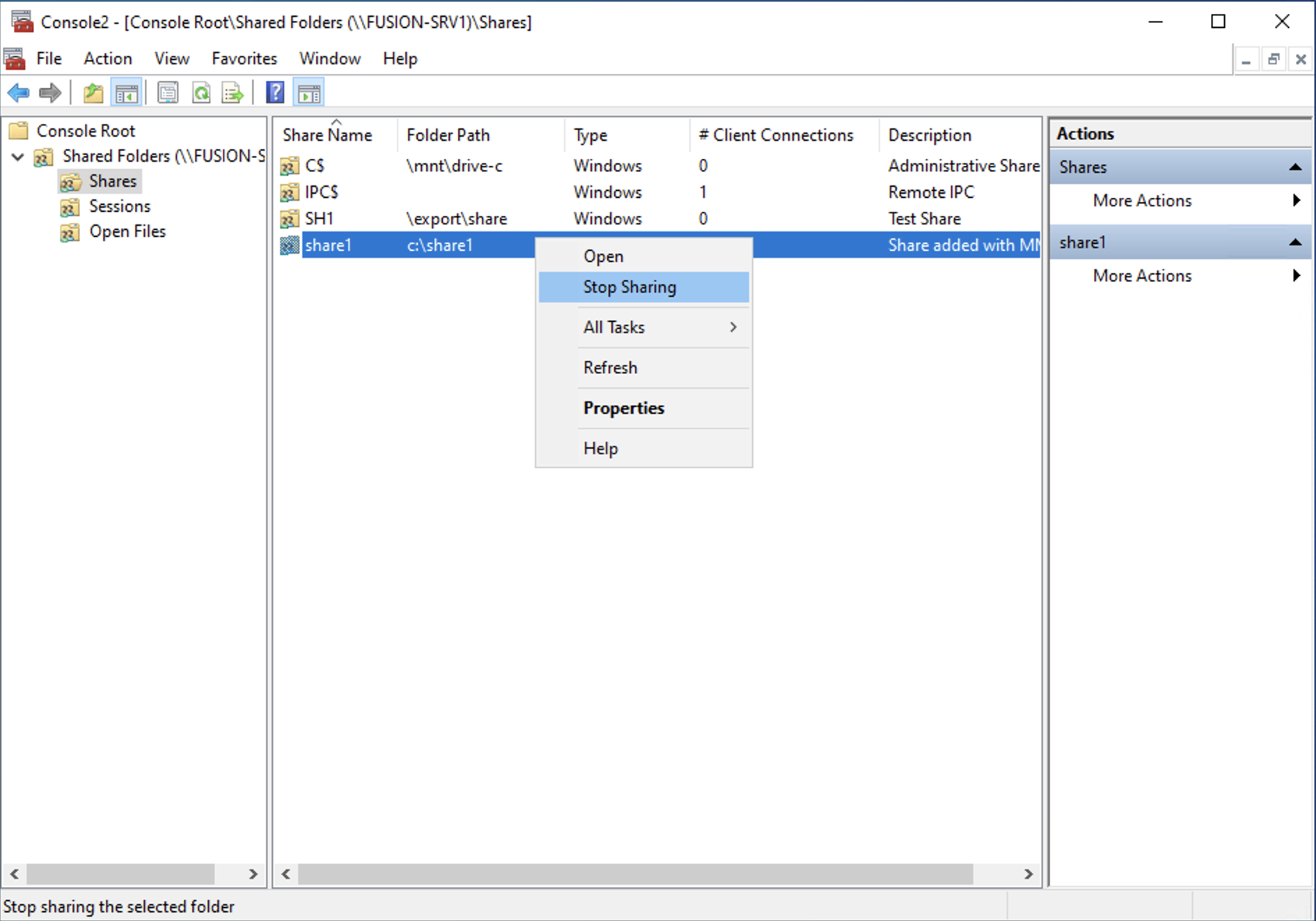Screen dimensions: 1316x921
Task: Click the Forward arrow toolbar icon
Action: point(50,93)
